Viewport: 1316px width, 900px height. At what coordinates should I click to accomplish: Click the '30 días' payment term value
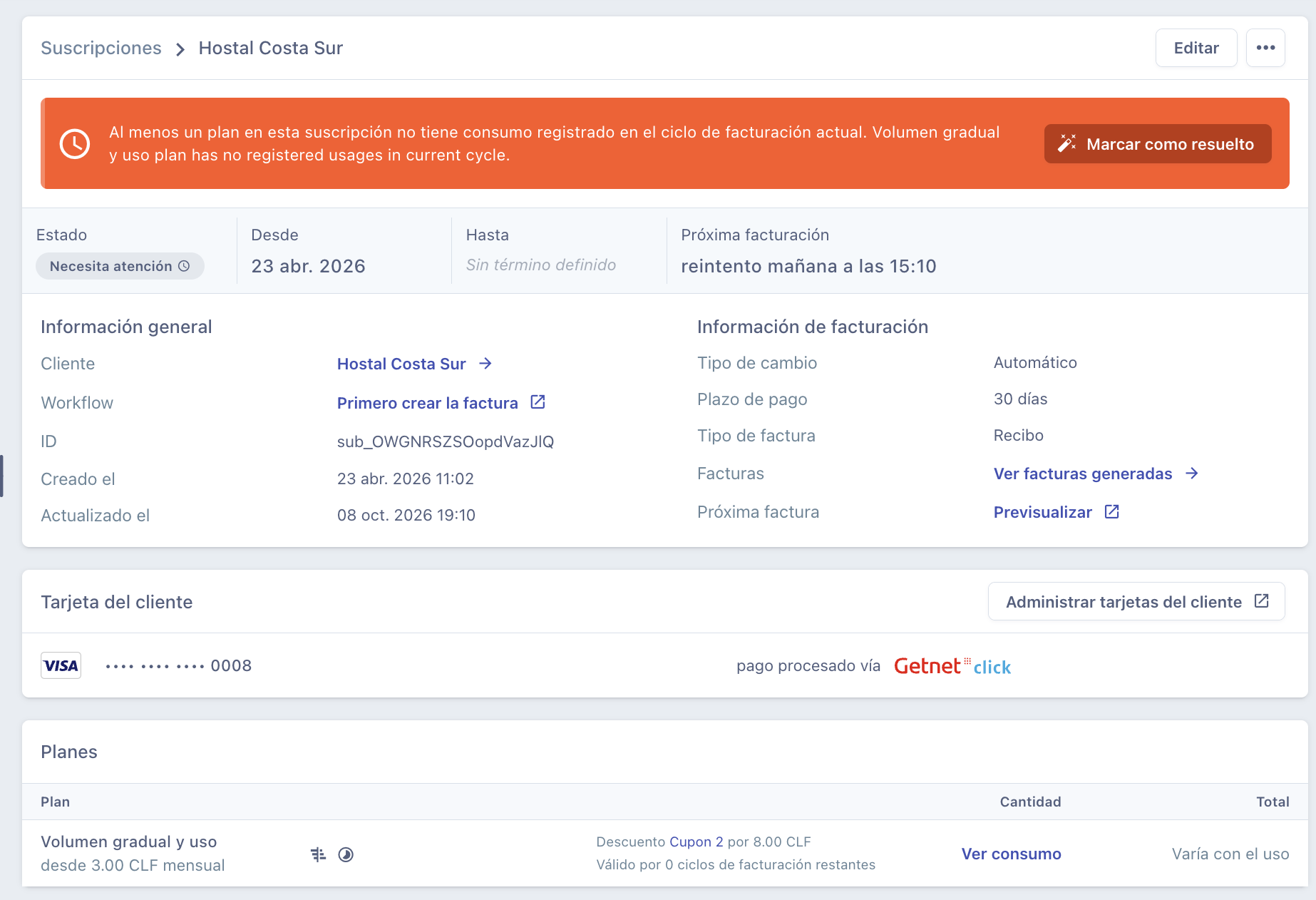(1020, 399)
